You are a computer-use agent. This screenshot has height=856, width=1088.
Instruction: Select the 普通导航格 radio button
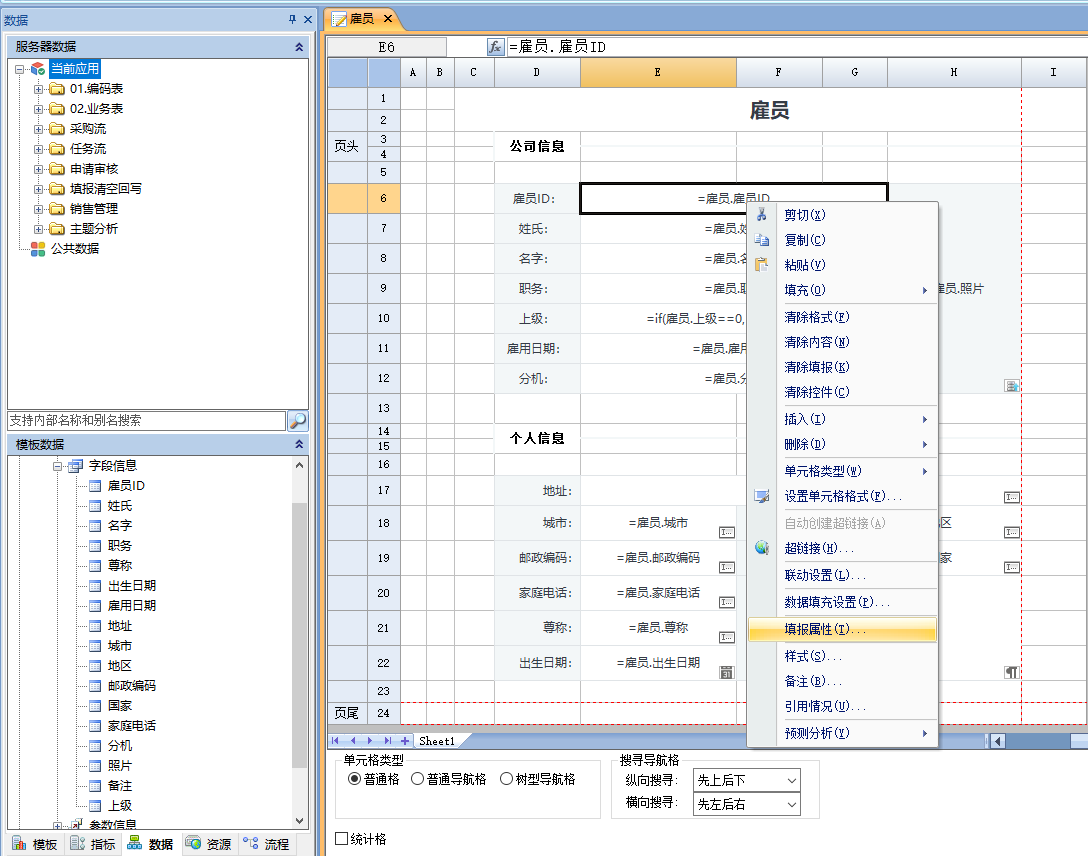(x=418, y=779)
